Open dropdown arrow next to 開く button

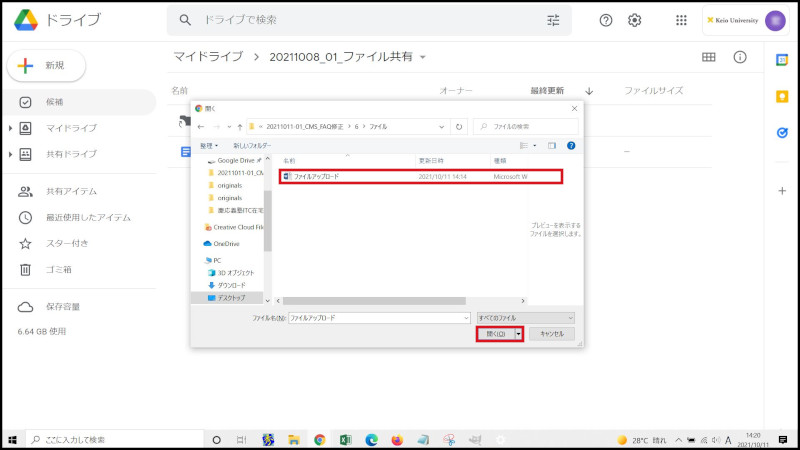519,334
